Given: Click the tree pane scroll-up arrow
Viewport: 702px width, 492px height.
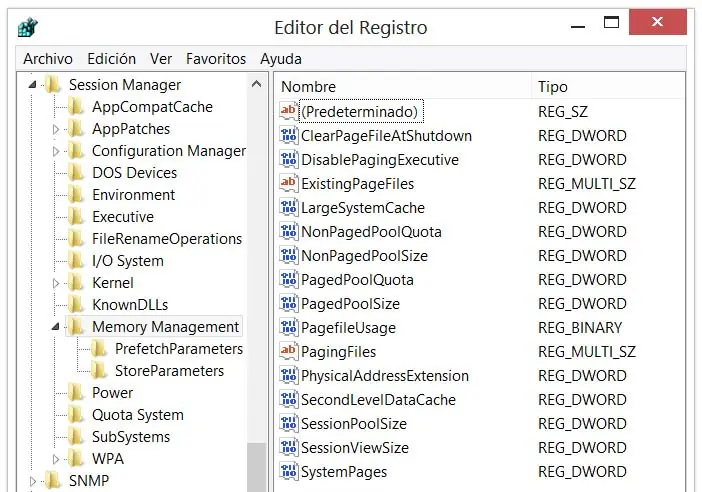Looking at the screenshot, I should (257, 84).
